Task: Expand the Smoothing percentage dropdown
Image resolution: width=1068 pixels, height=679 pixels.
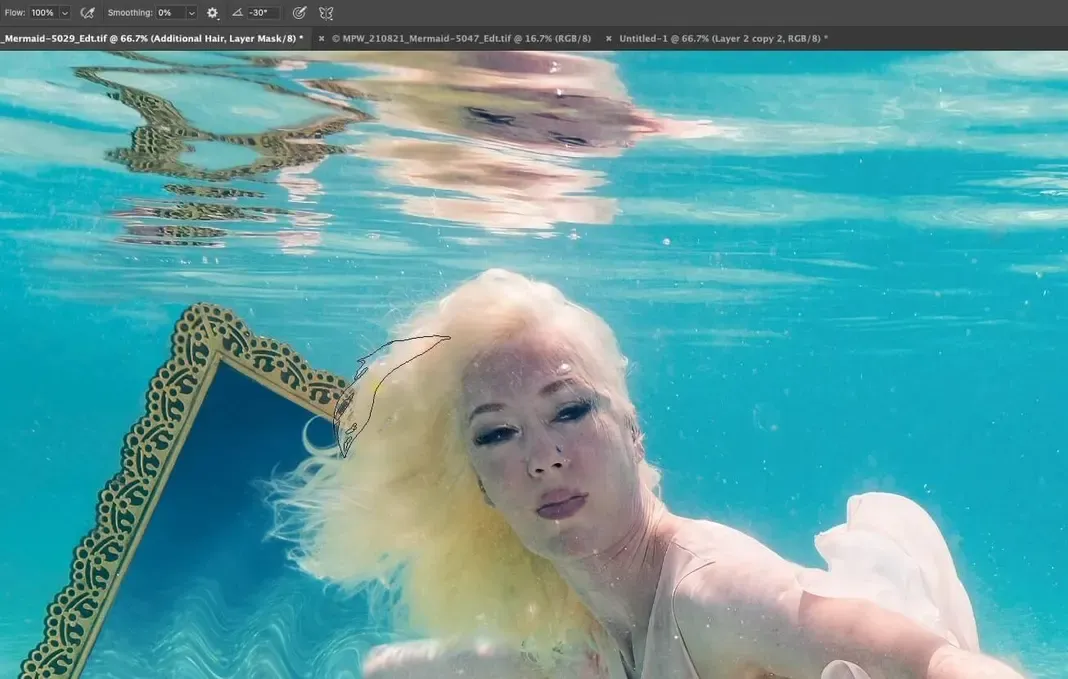Action: (x=191, y=13)
